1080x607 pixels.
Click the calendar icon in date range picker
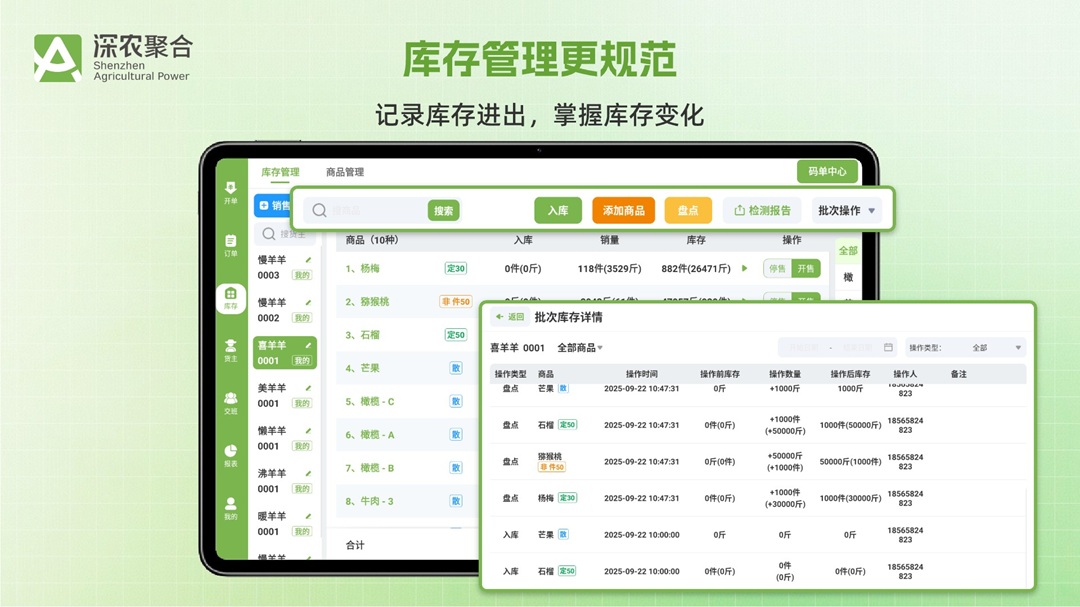point(888,347)
